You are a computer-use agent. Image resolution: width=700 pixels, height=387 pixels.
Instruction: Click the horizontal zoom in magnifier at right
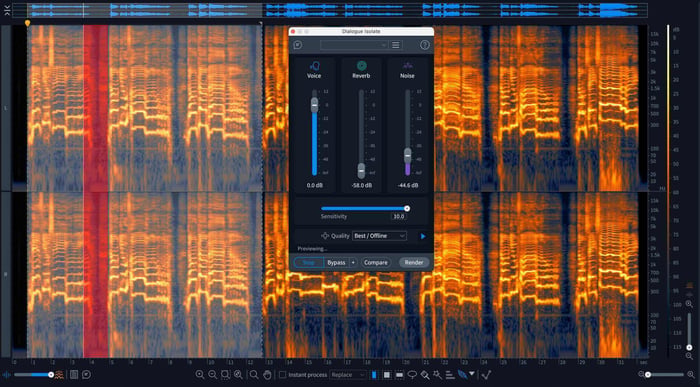click(x=692, y=375)
